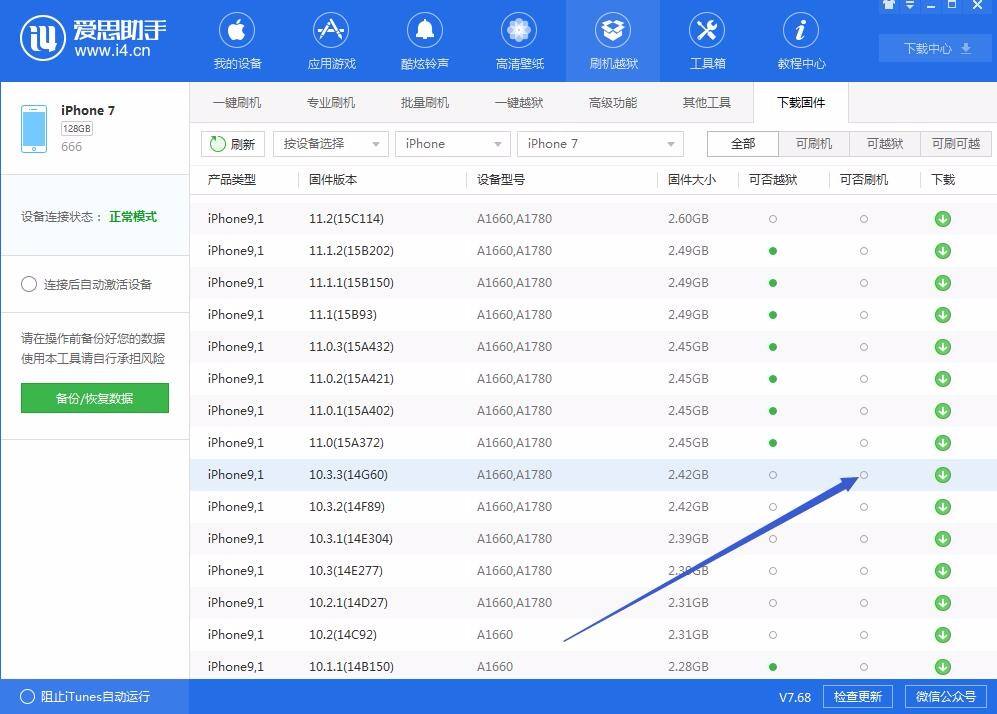The width and height of the screenshot is (997, 714).
Task: Click flashable indicator for 10.2(14C92)
Action: [863, 635]
